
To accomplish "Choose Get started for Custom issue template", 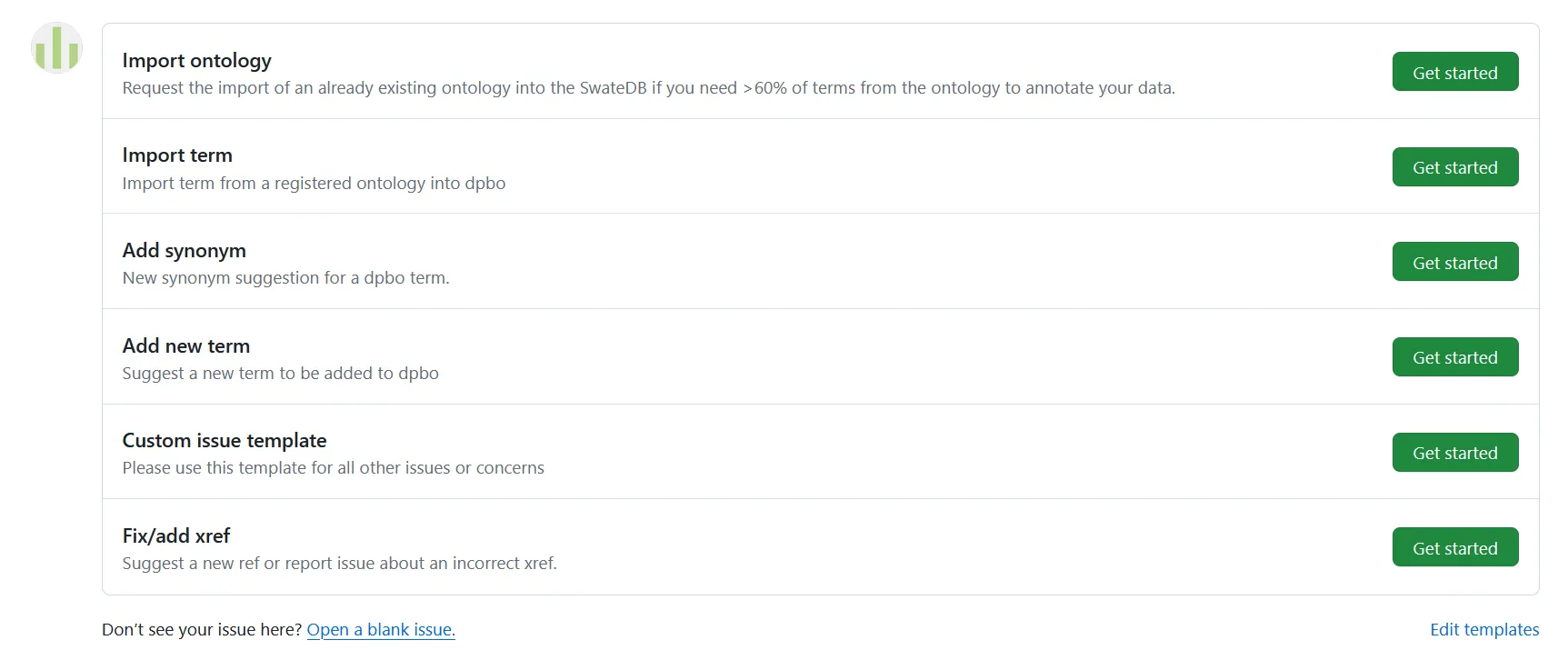I will (x=1455, y=453).
